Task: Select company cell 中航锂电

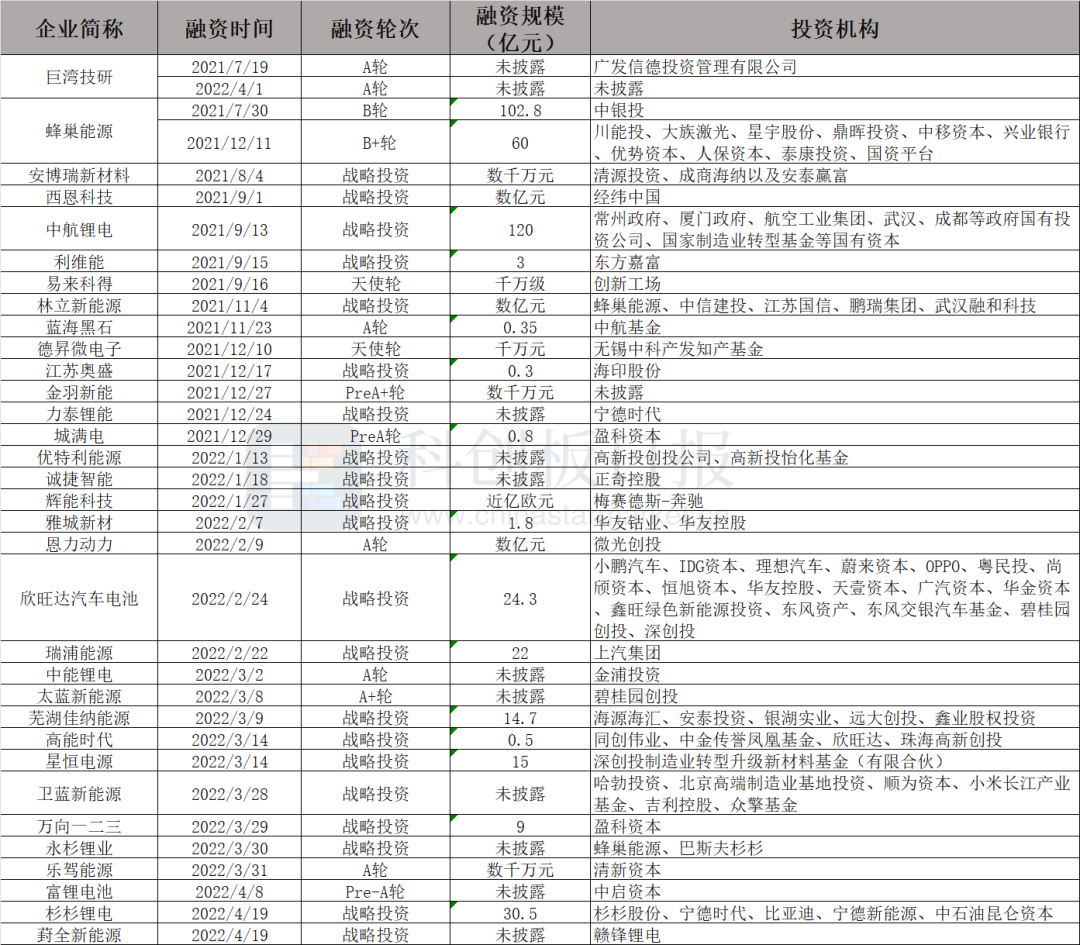Action: point(79,229)
